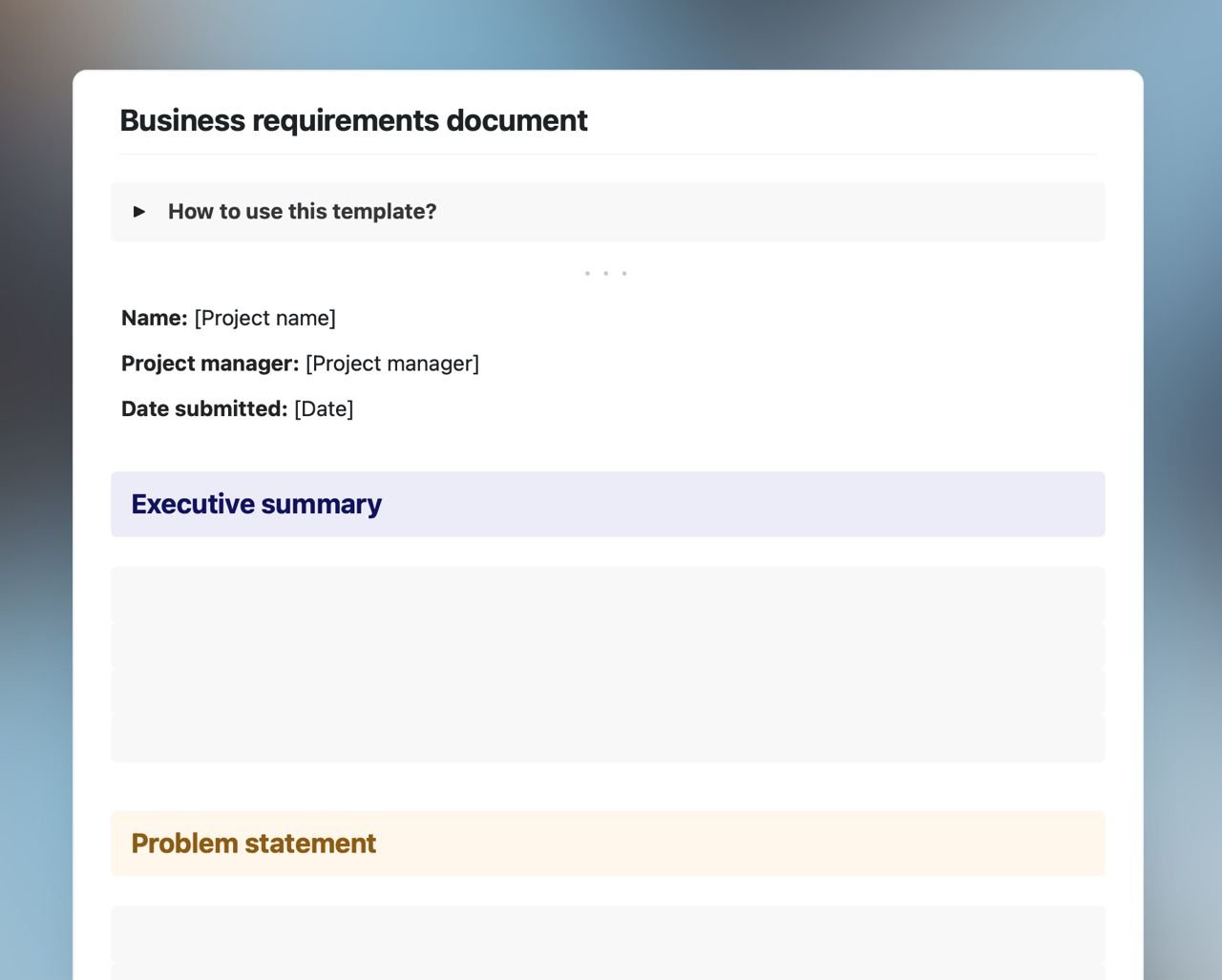Select the 'How to use this template?' heading text
1222x980 pixels.
pos(302,211)
